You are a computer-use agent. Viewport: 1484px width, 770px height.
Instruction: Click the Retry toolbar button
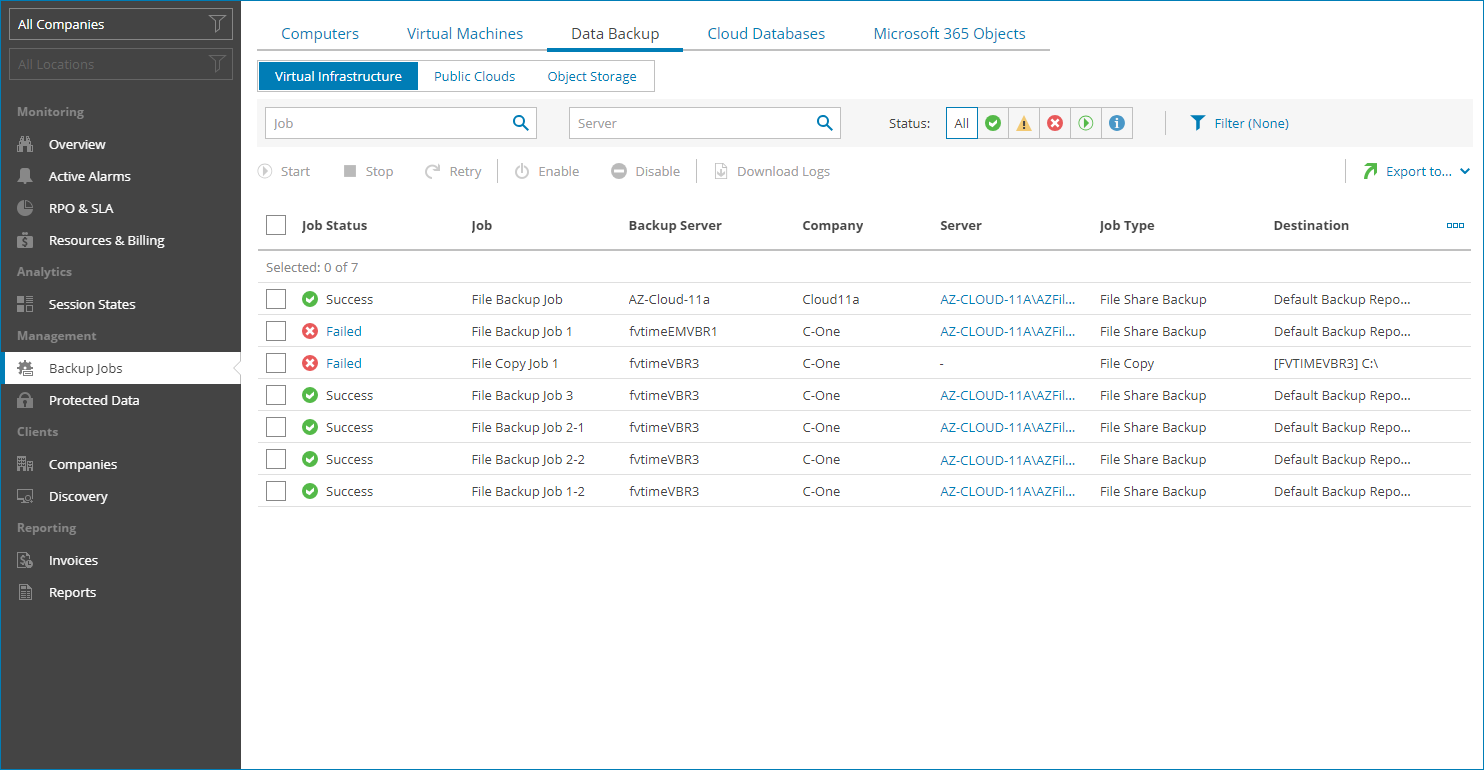click(x=453, y=171)
